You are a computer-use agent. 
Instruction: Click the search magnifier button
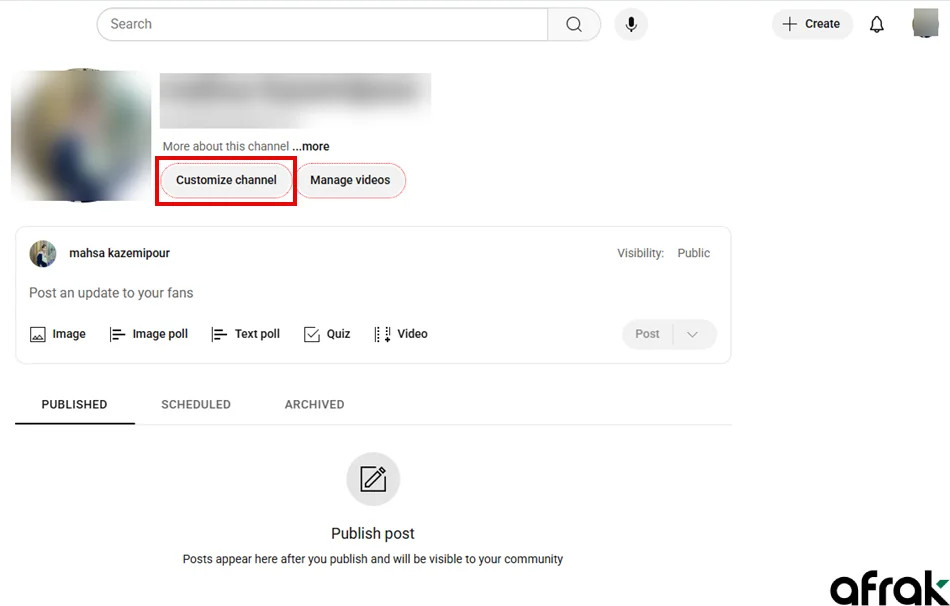(x=574, y=24)
